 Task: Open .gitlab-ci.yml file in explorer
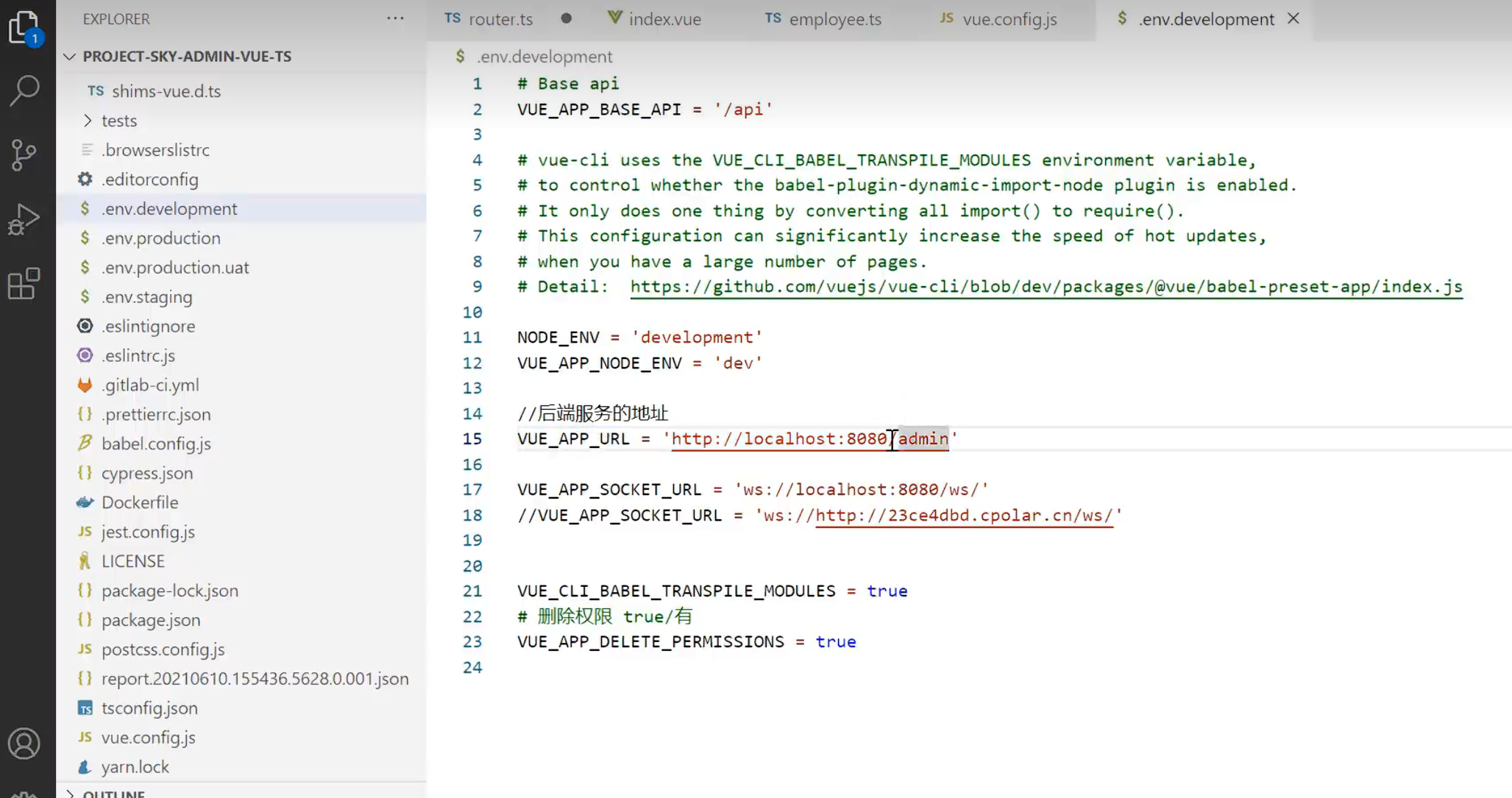[150, 385]
